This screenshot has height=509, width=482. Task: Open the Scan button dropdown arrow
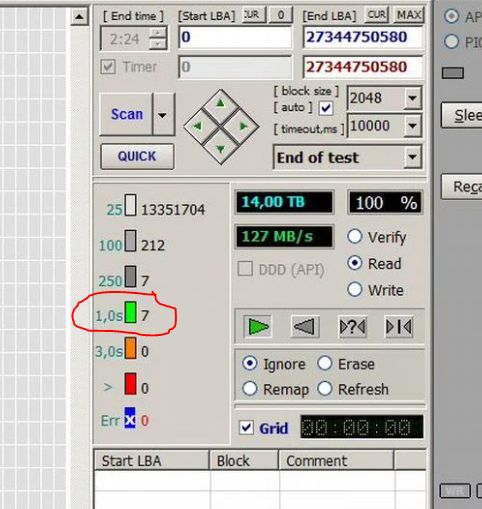(163, 115)
